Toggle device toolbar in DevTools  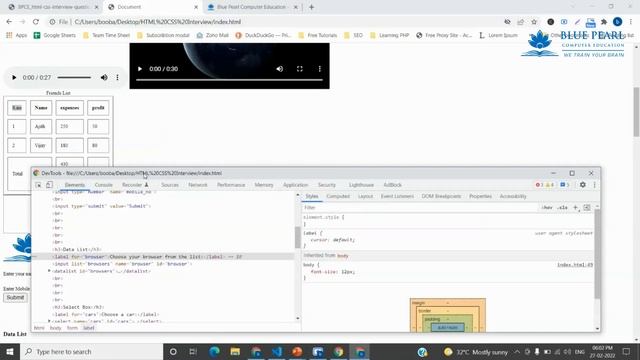(49, 185)
